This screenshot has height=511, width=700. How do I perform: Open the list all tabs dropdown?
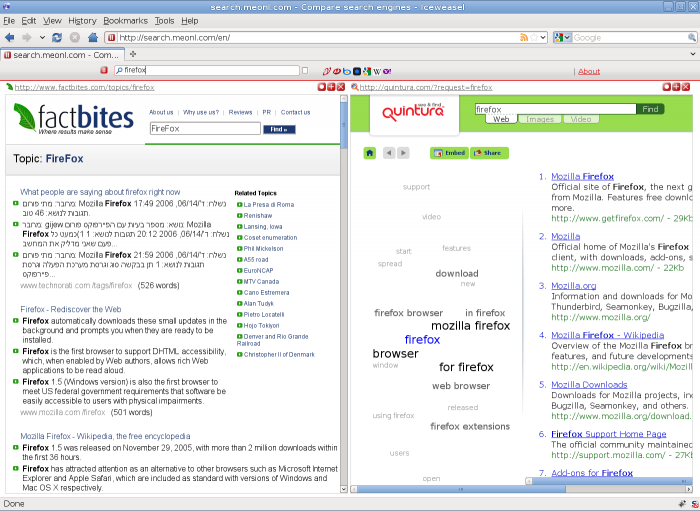(692, 54)
